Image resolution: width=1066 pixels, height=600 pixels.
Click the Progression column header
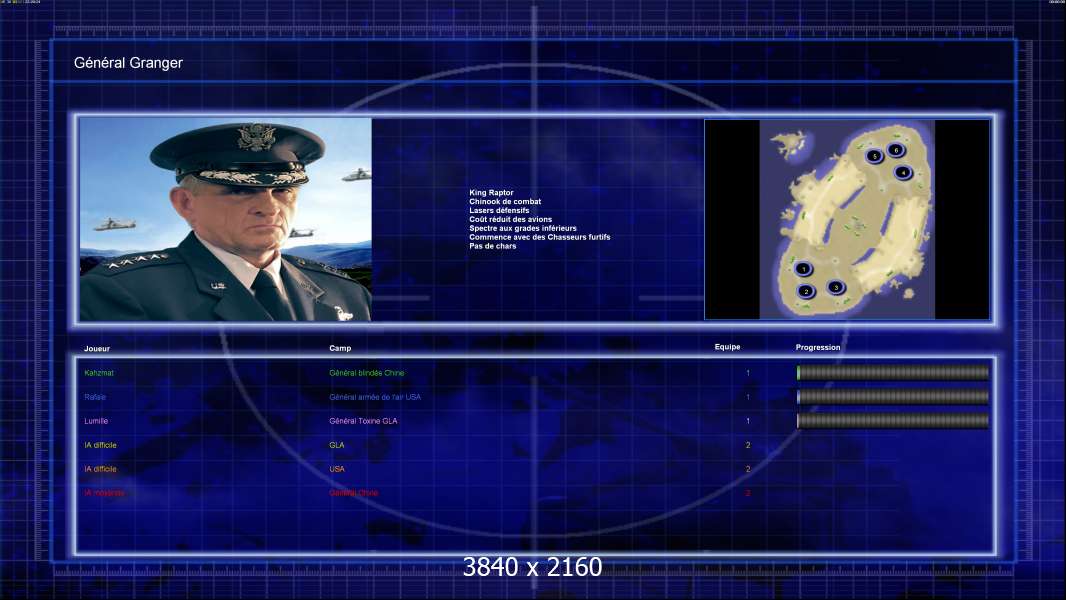[818, 347]
